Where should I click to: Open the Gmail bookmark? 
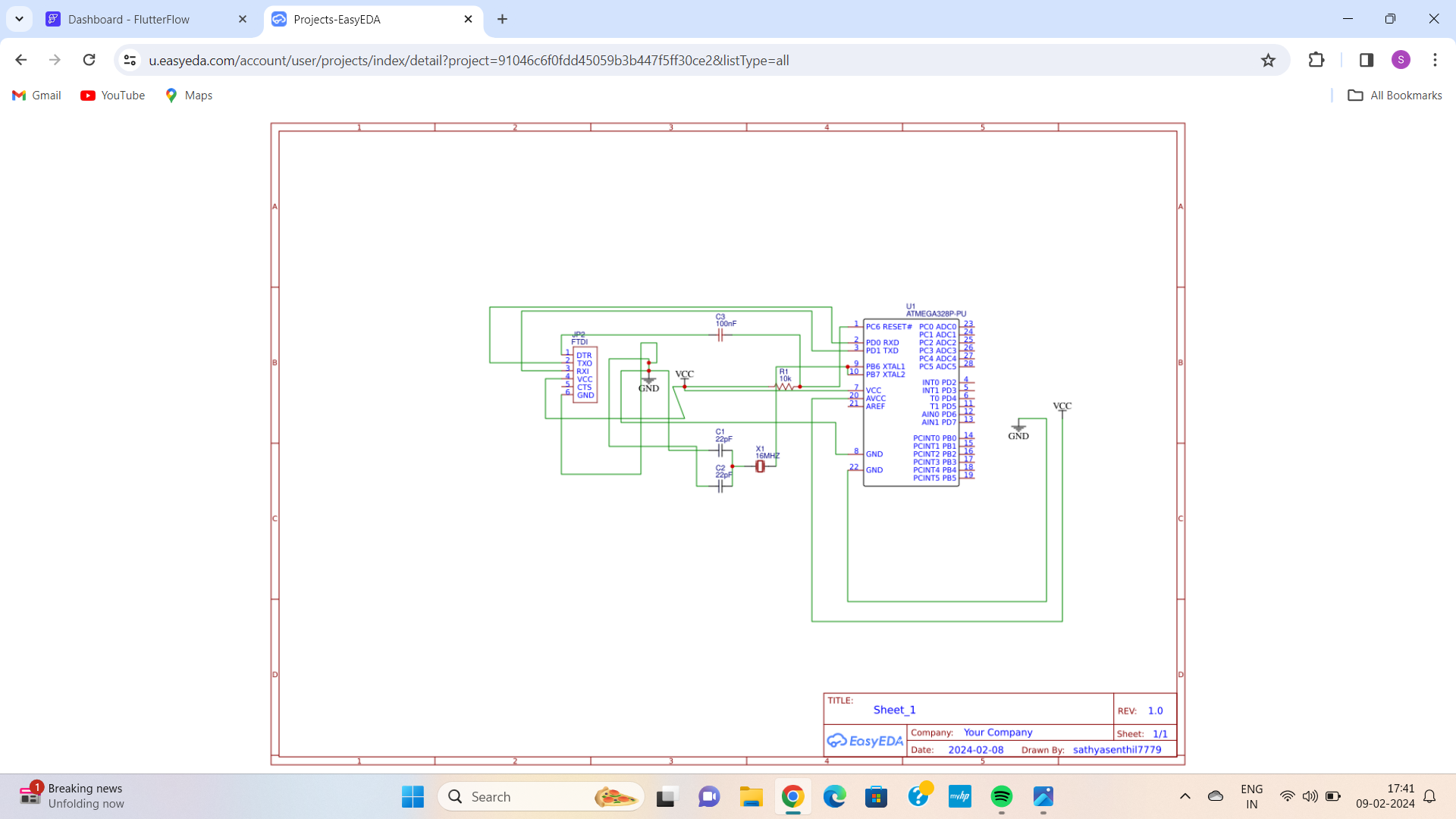[x=36, y=96]
